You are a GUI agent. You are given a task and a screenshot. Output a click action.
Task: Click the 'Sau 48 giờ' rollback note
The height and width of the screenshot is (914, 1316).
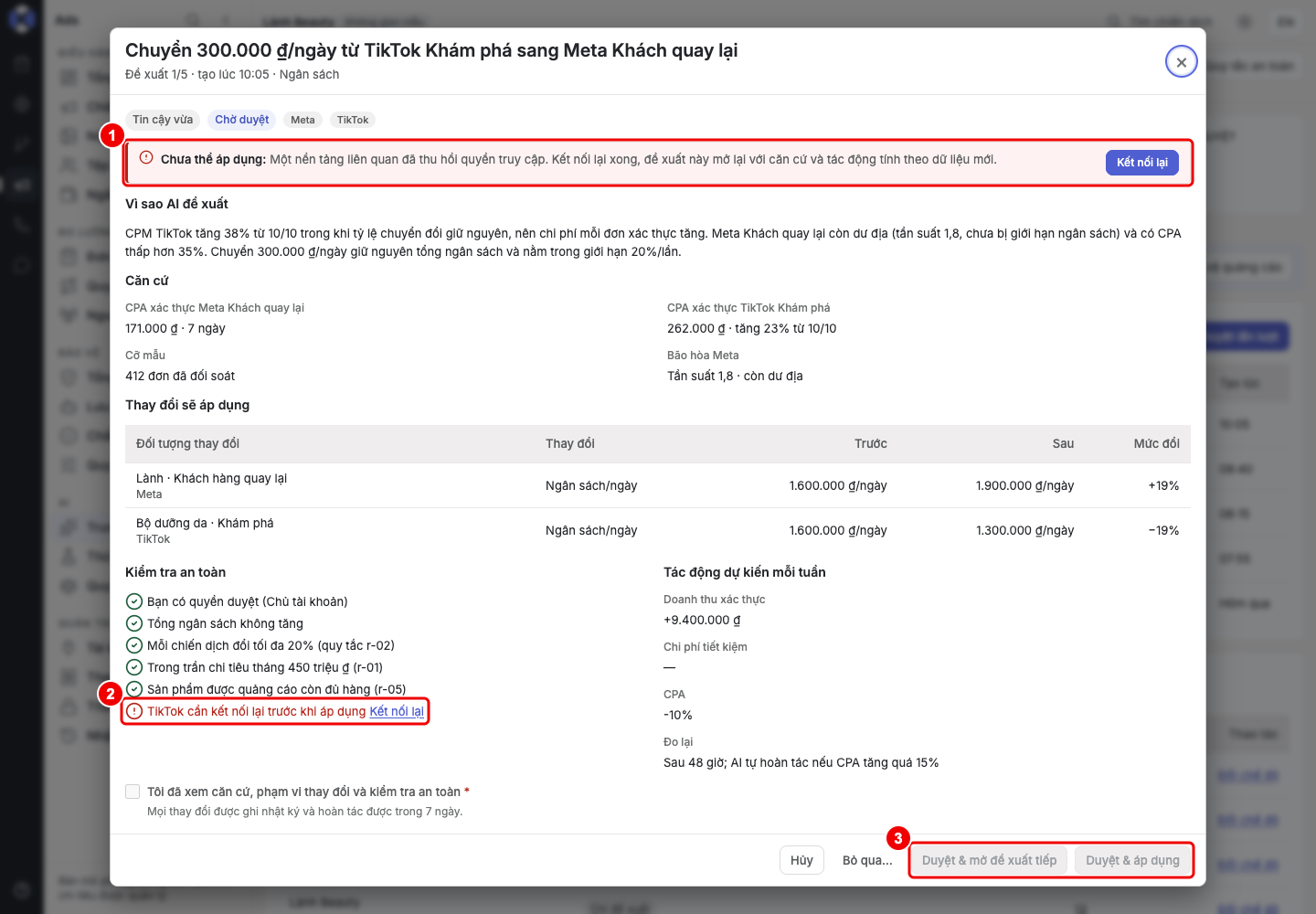coord(801,762)
